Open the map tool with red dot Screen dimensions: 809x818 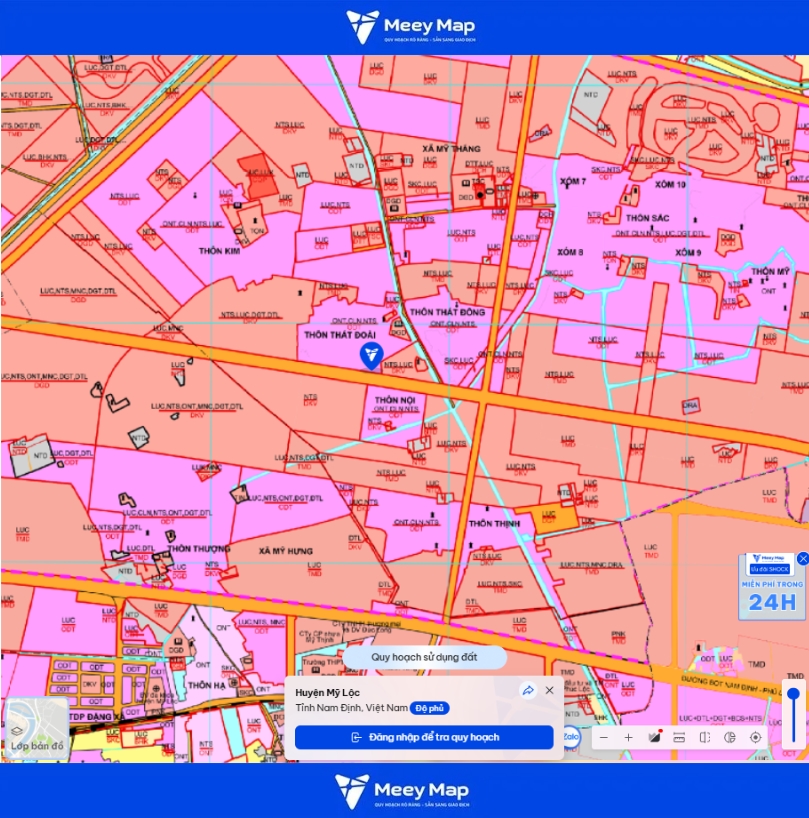click(654, 737)
